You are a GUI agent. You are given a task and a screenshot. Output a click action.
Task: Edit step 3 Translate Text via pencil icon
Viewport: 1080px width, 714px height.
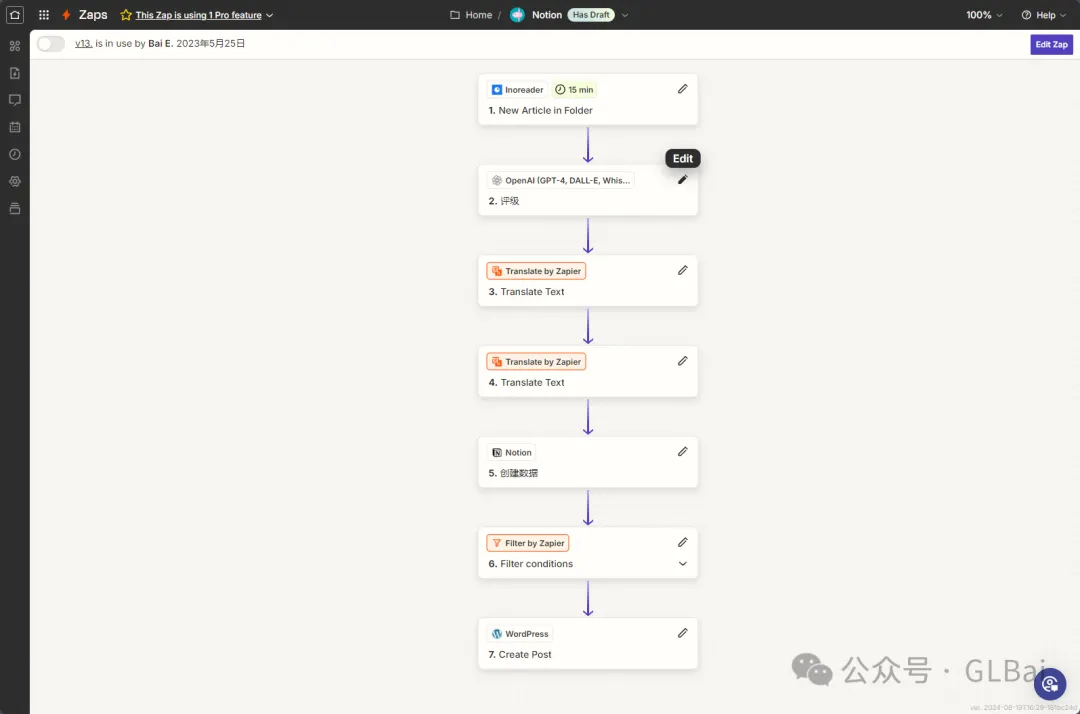[683, 271]
